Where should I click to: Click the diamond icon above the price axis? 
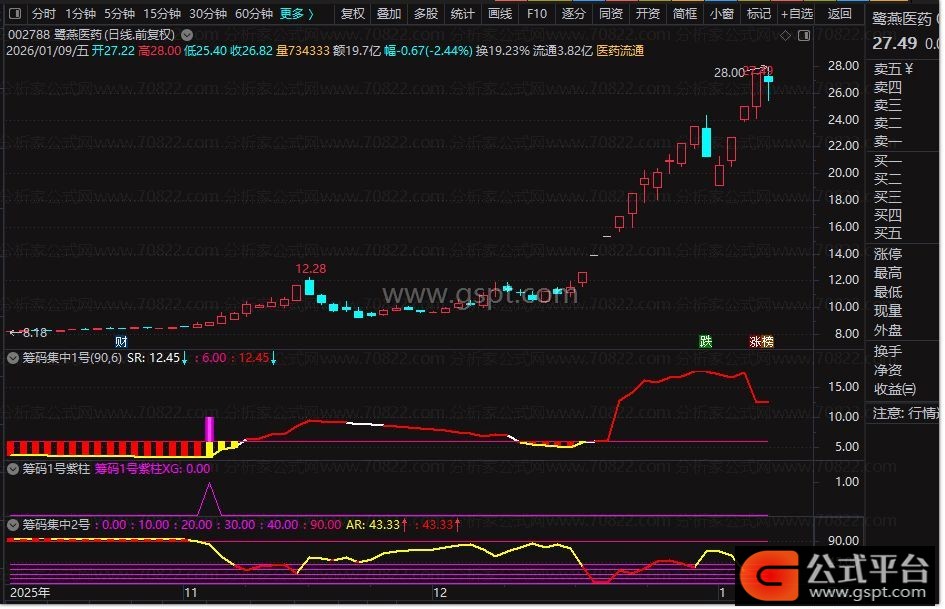tap(784, 35)
